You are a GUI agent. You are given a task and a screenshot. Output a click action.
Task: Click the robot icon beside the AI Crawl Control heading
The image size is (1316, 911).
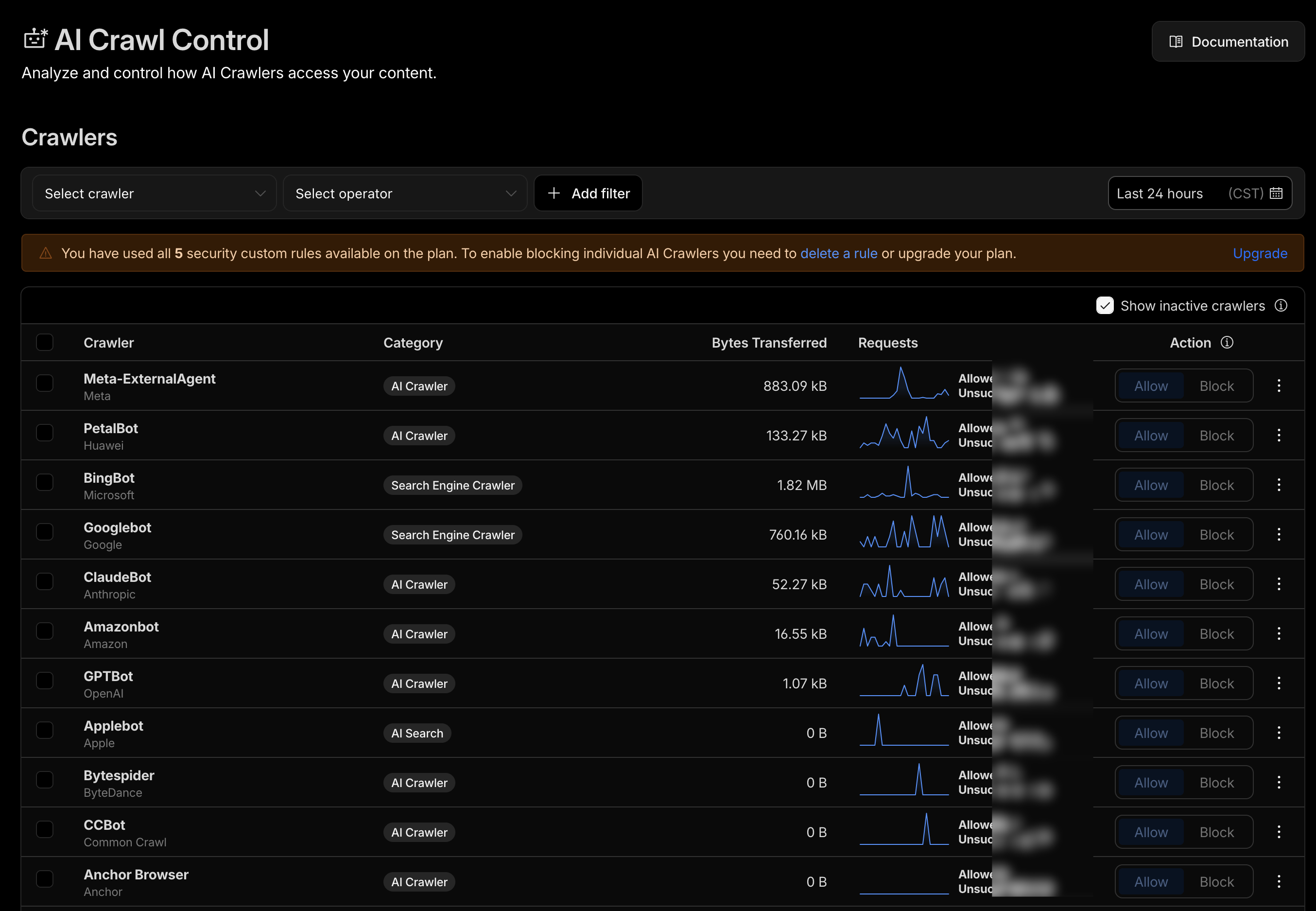click(35, 38)
